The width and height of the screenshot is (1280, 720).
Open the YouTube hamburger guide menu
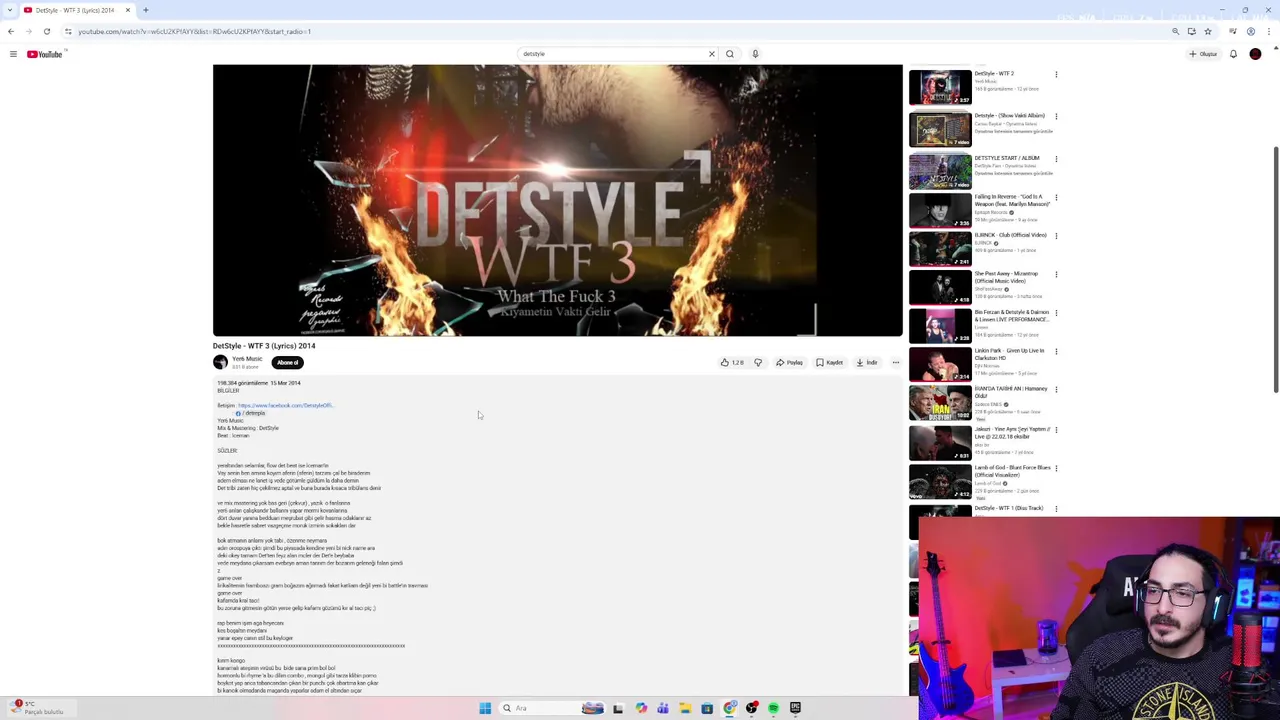[13, 54]
